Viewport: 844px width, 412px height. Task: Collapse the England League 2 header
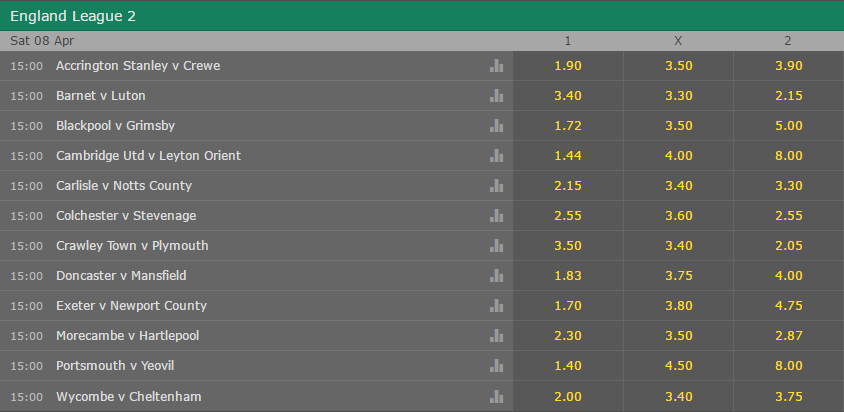[422, 16]
